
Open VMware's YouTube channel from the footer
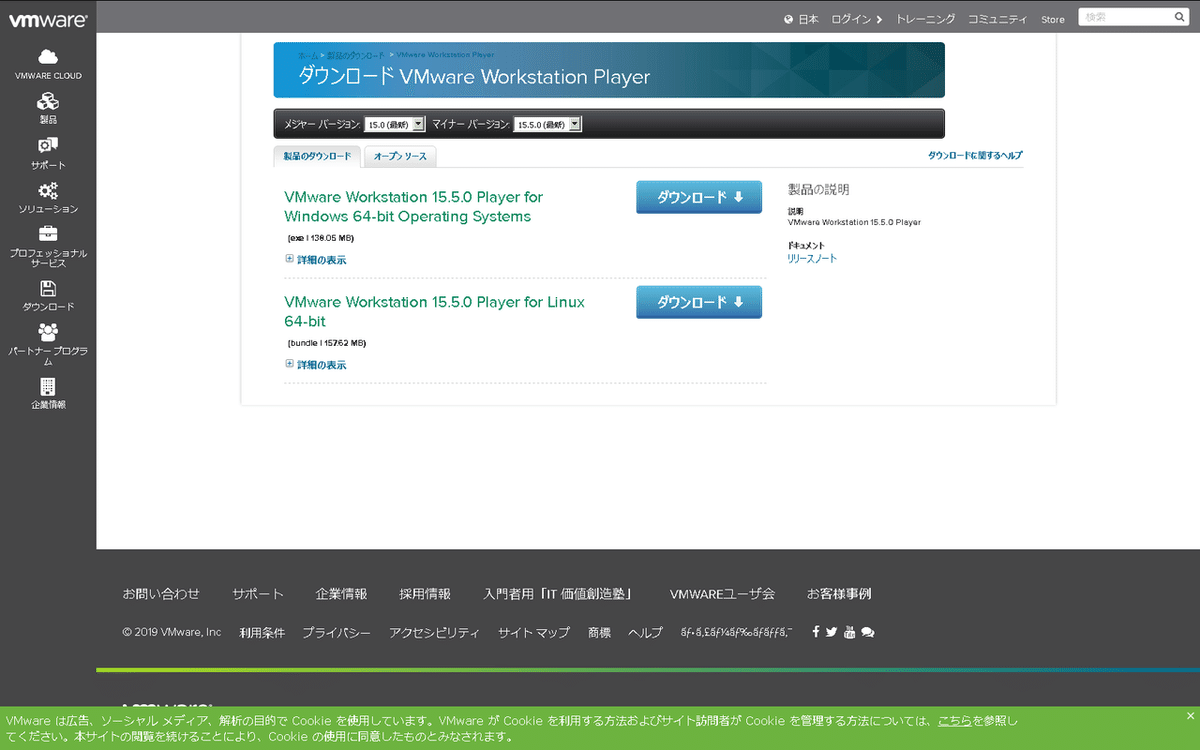[x=849, y=631]
